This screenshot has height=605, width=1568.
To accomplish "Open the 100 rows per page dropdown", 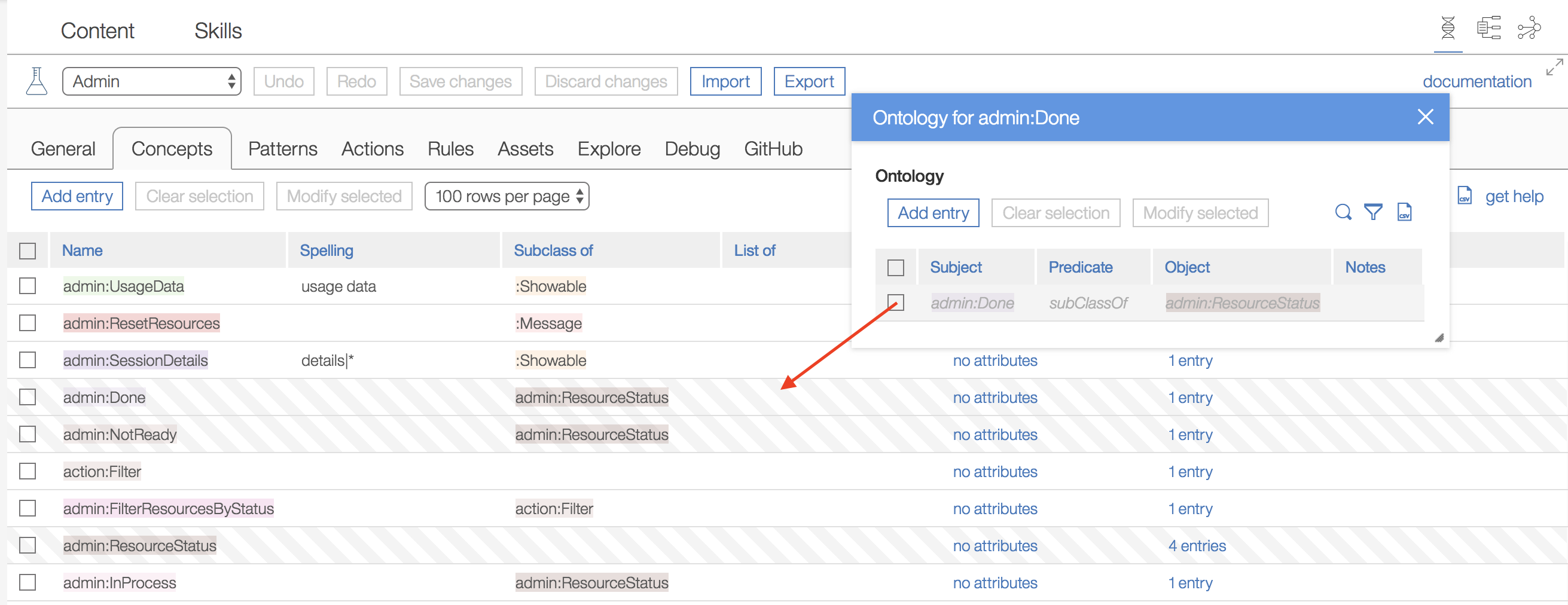I will (x=507, y=196).
